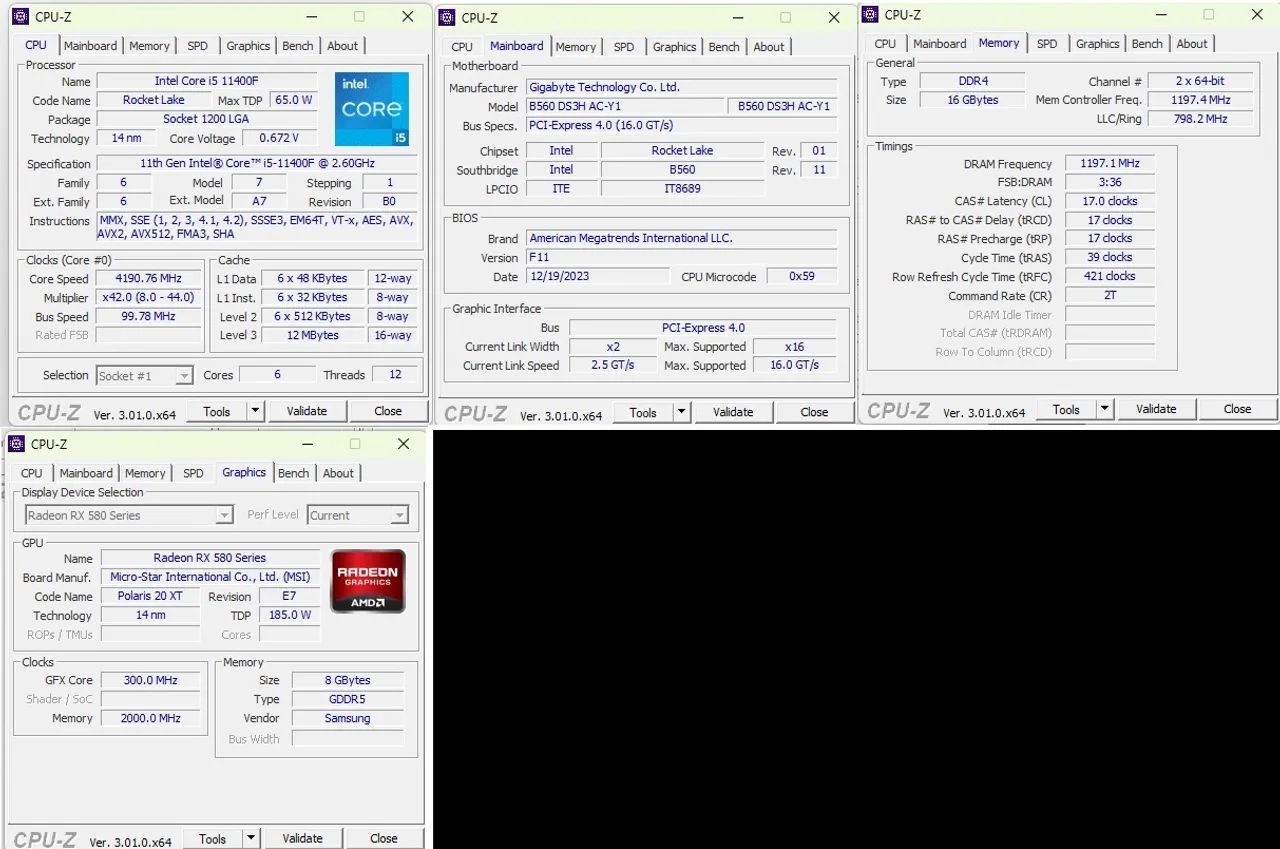The height and width of the screenshot is (849, 1280).
Task: Switch to Memory tab in the CPU window
Action: click(149, 46)
